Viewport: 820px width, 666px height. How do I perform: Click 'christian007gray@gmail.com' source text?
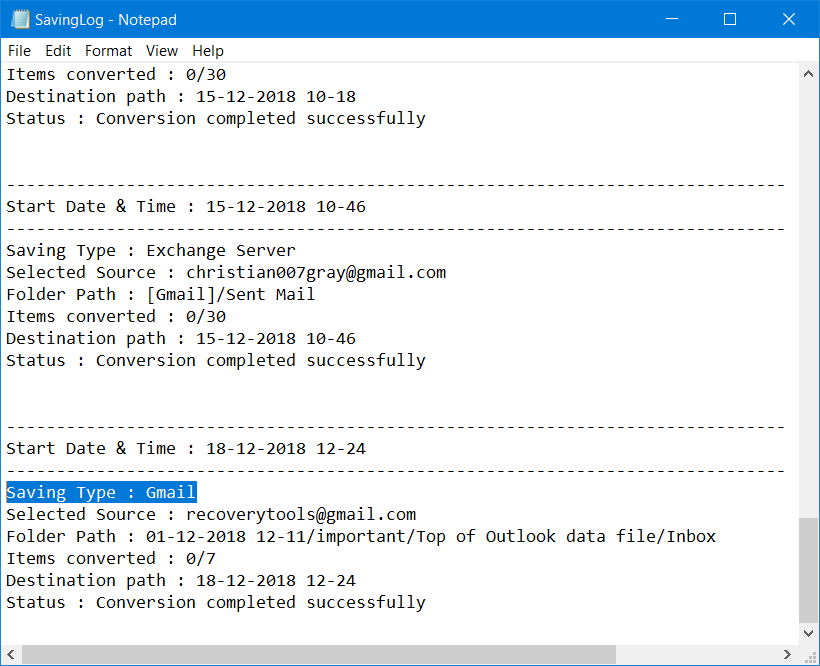click(x=316, y=272)
